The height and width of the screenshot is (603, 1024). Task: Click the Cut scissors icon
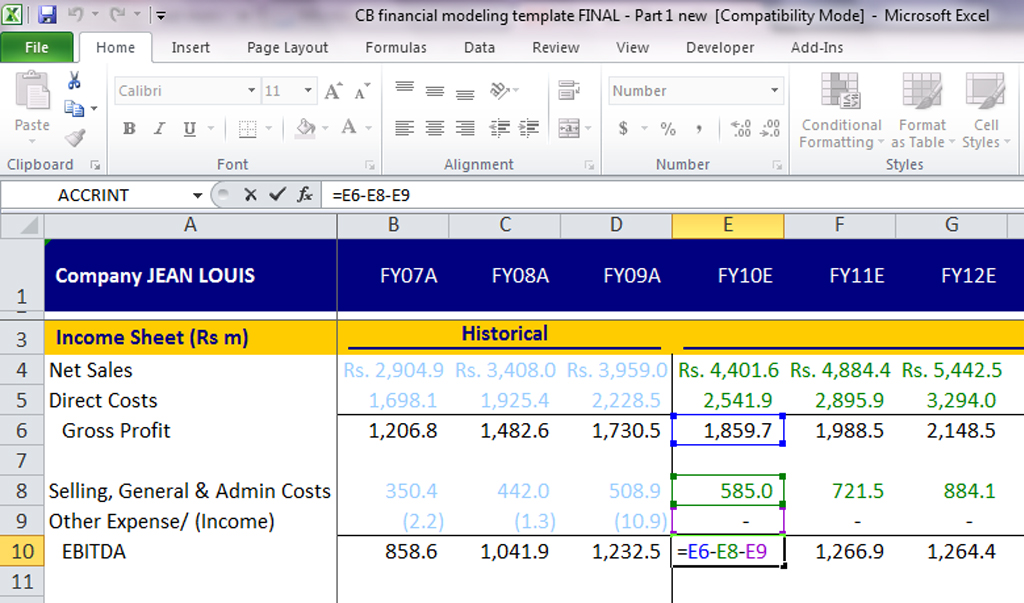click(74, 82)
